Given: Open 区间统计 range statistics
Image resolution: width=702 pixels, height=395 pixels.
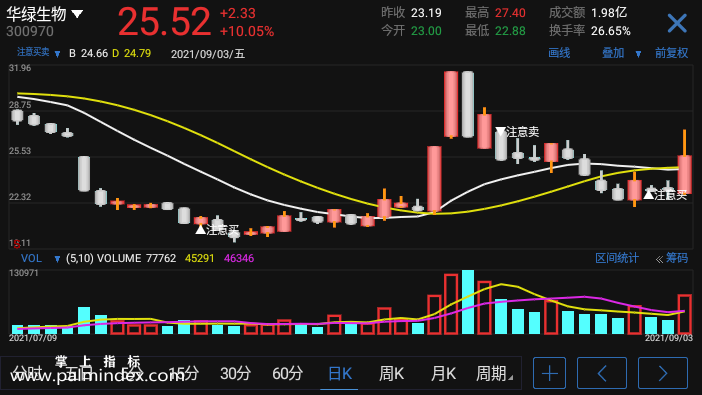Looking at the screenshot, I should (x=617, y=258).
